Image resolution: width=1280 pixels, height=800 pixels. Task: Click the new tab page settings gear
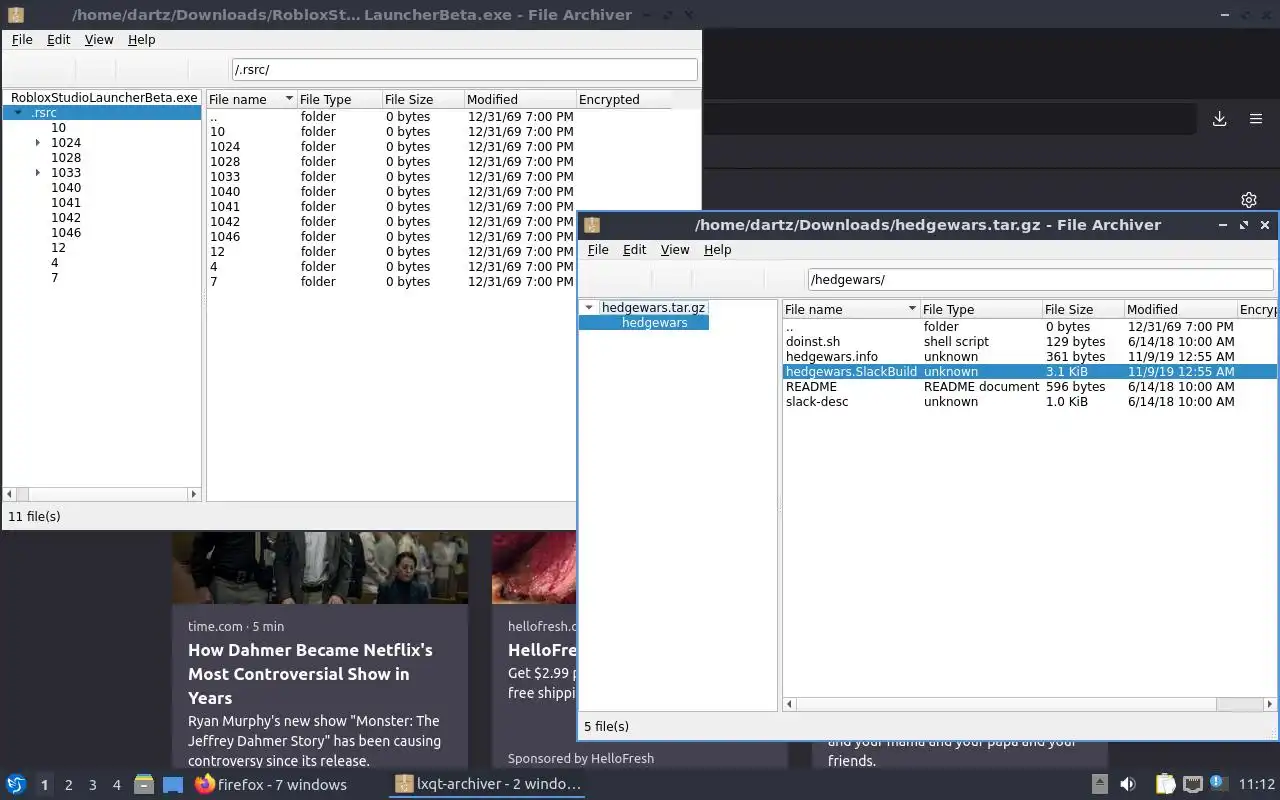pos(1248,200)
